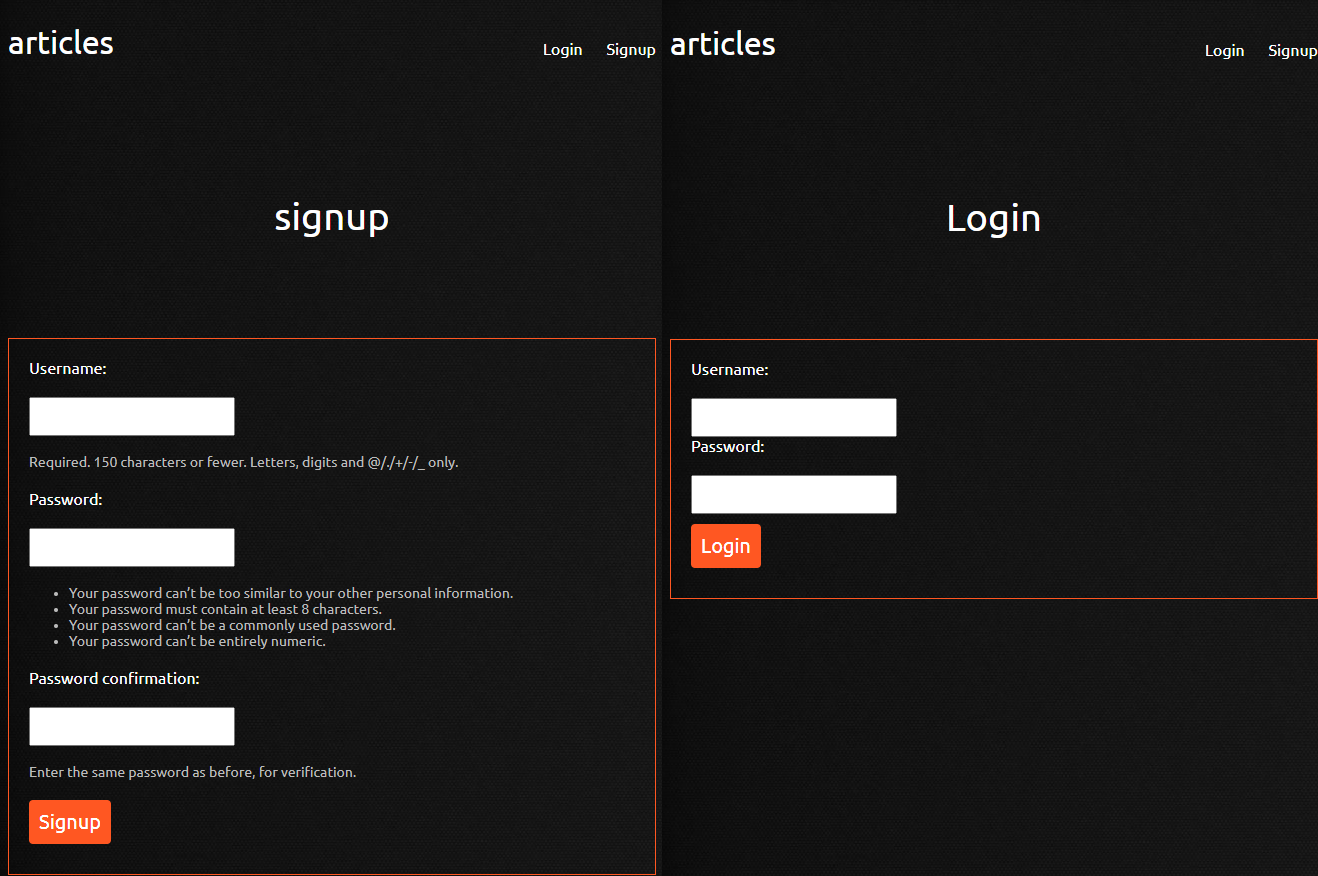
Task: Submit the orange Login button
Action: coord(726,546)
